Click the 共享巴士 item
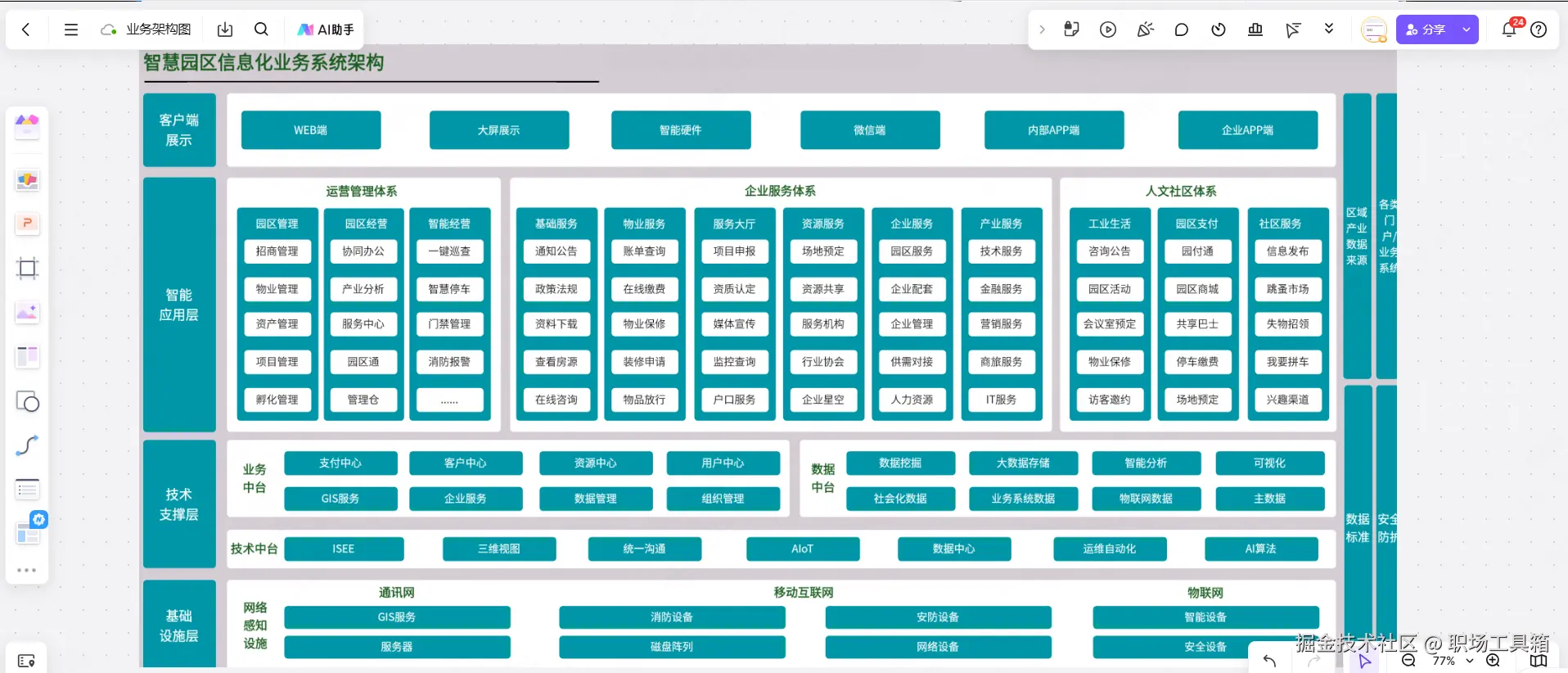Image resolution: width=1568 pixels, height=673 pixels. coord(1198,324)
